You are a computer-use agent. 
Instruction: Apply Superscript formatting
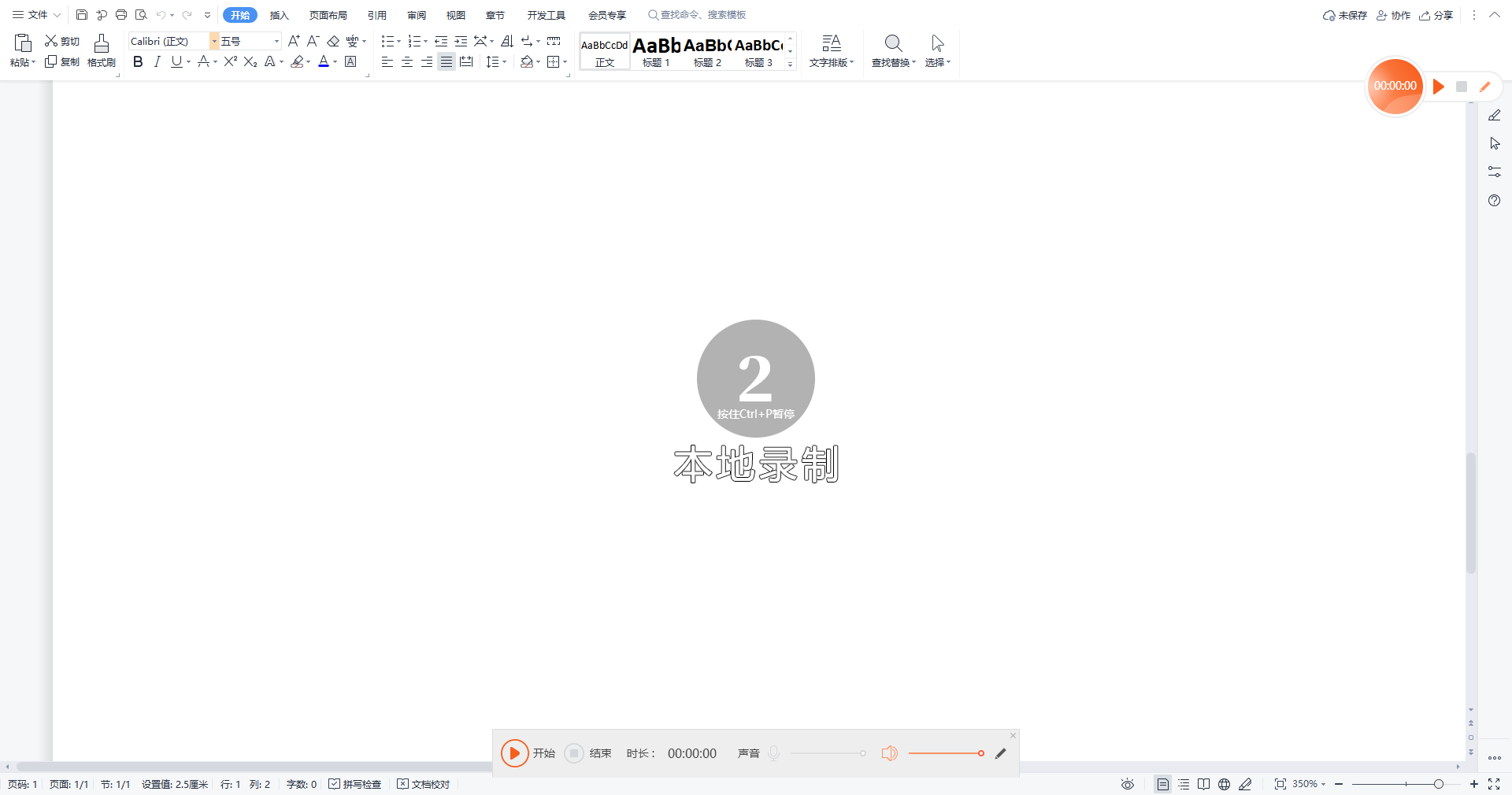[x=230, y=61]
